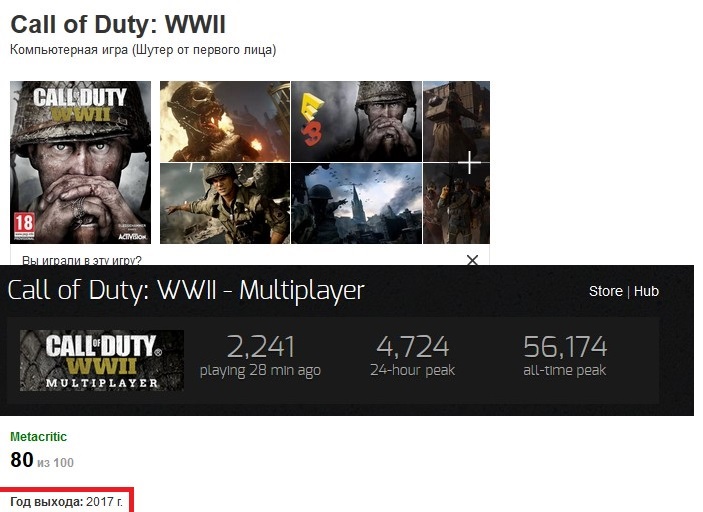The image size is (703, 512).
Task: Dismiss the 'Вы играли в эту игру?' prompt
Action: 472,260
